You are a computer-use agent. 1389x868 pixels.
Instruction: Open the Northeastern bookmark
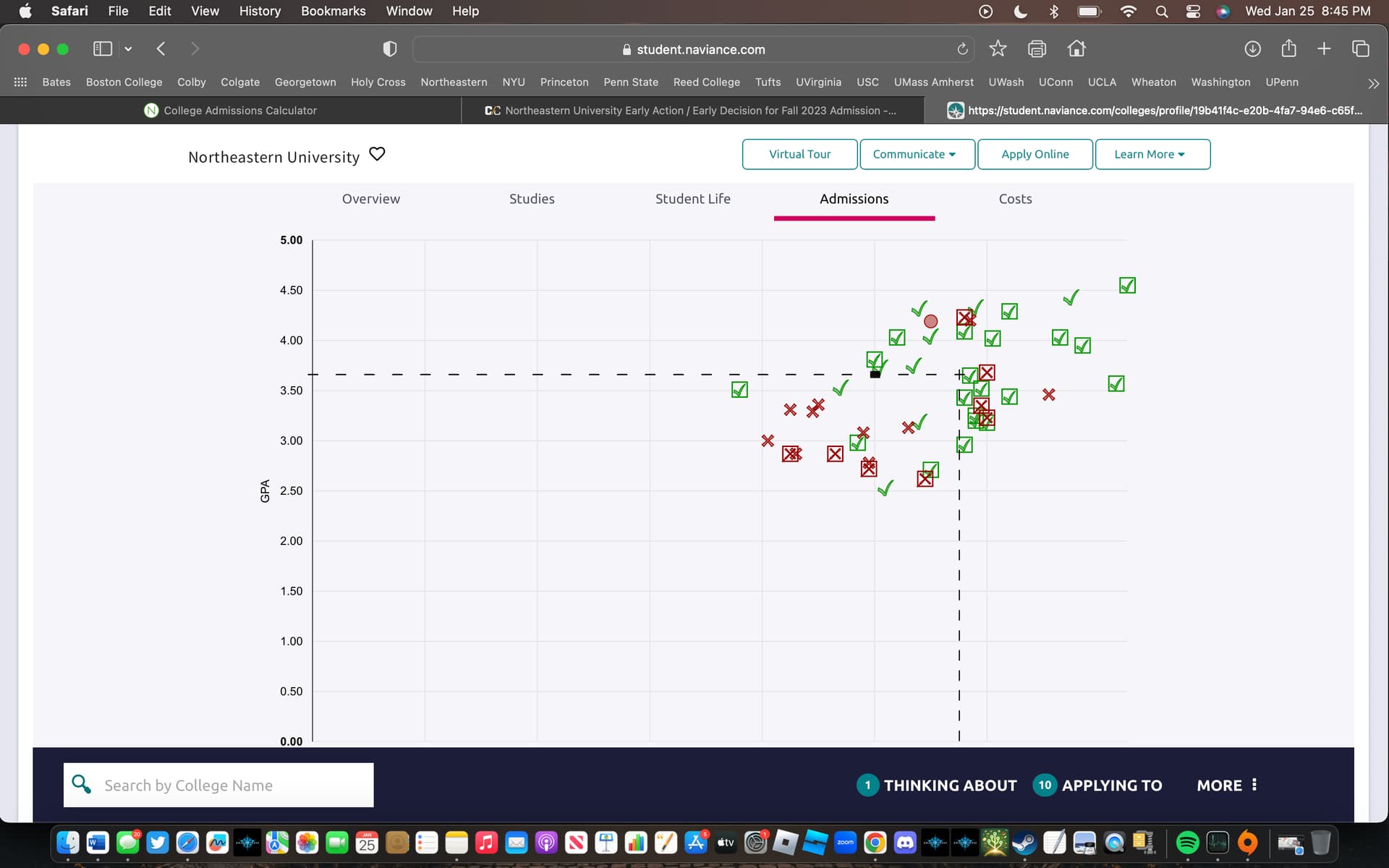(x=454, y=82)
